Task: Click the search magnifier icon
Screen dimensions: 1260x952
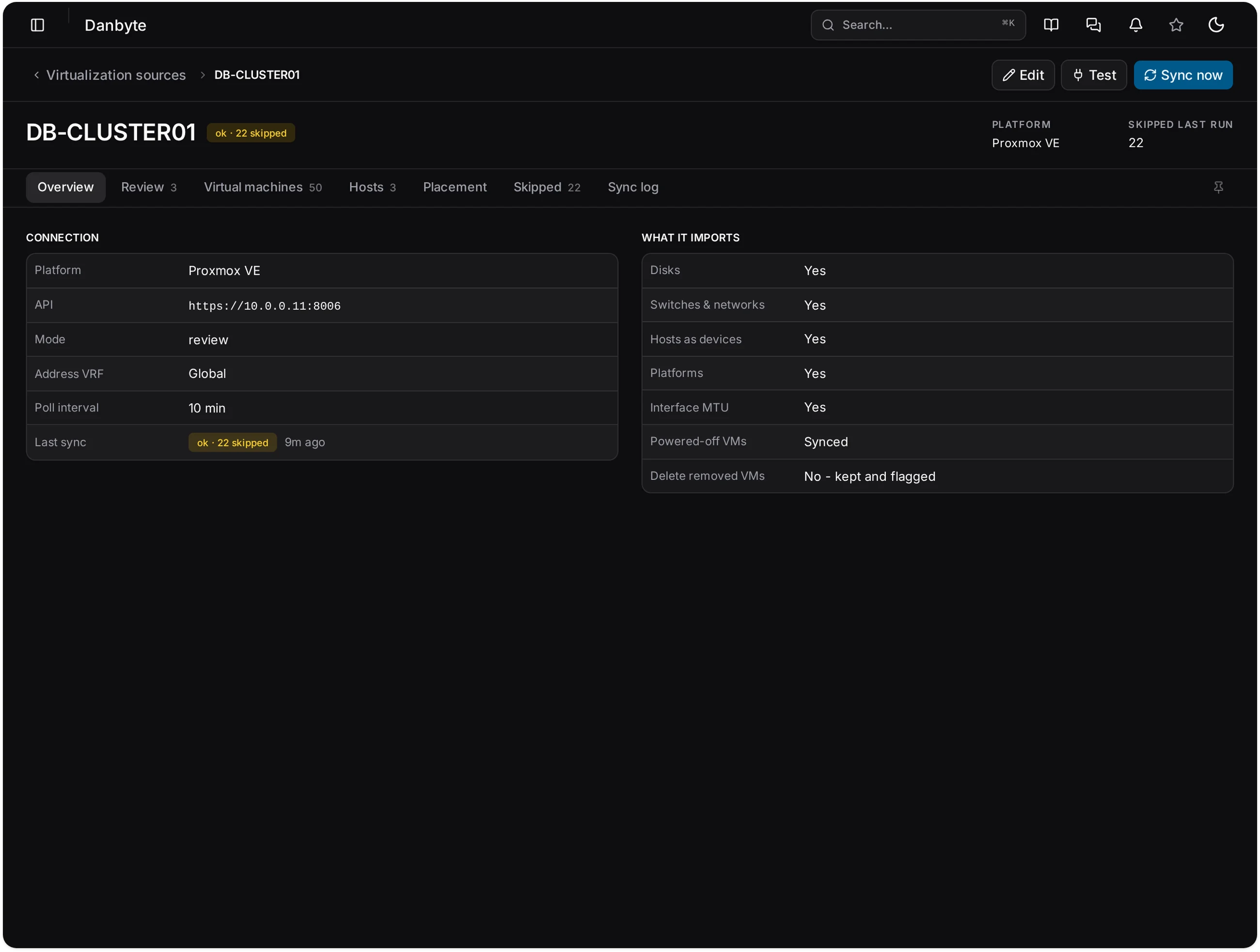Action: (x=828, y=25)
